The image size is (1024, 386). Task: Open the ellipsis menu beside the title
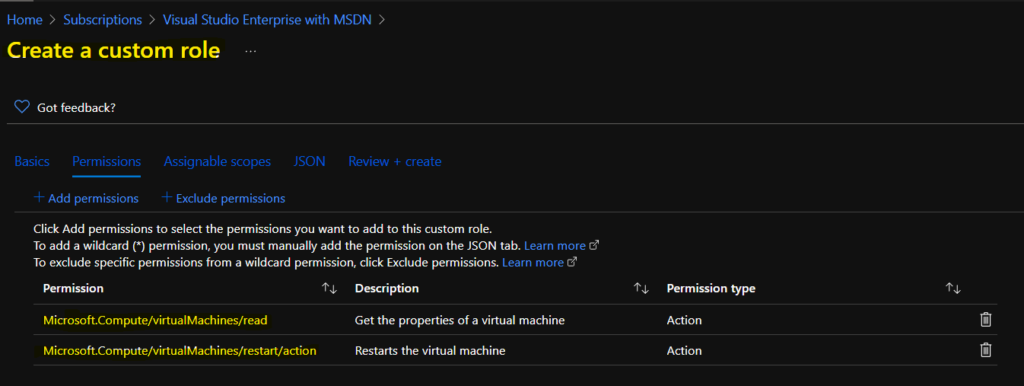tap(251, 51)
